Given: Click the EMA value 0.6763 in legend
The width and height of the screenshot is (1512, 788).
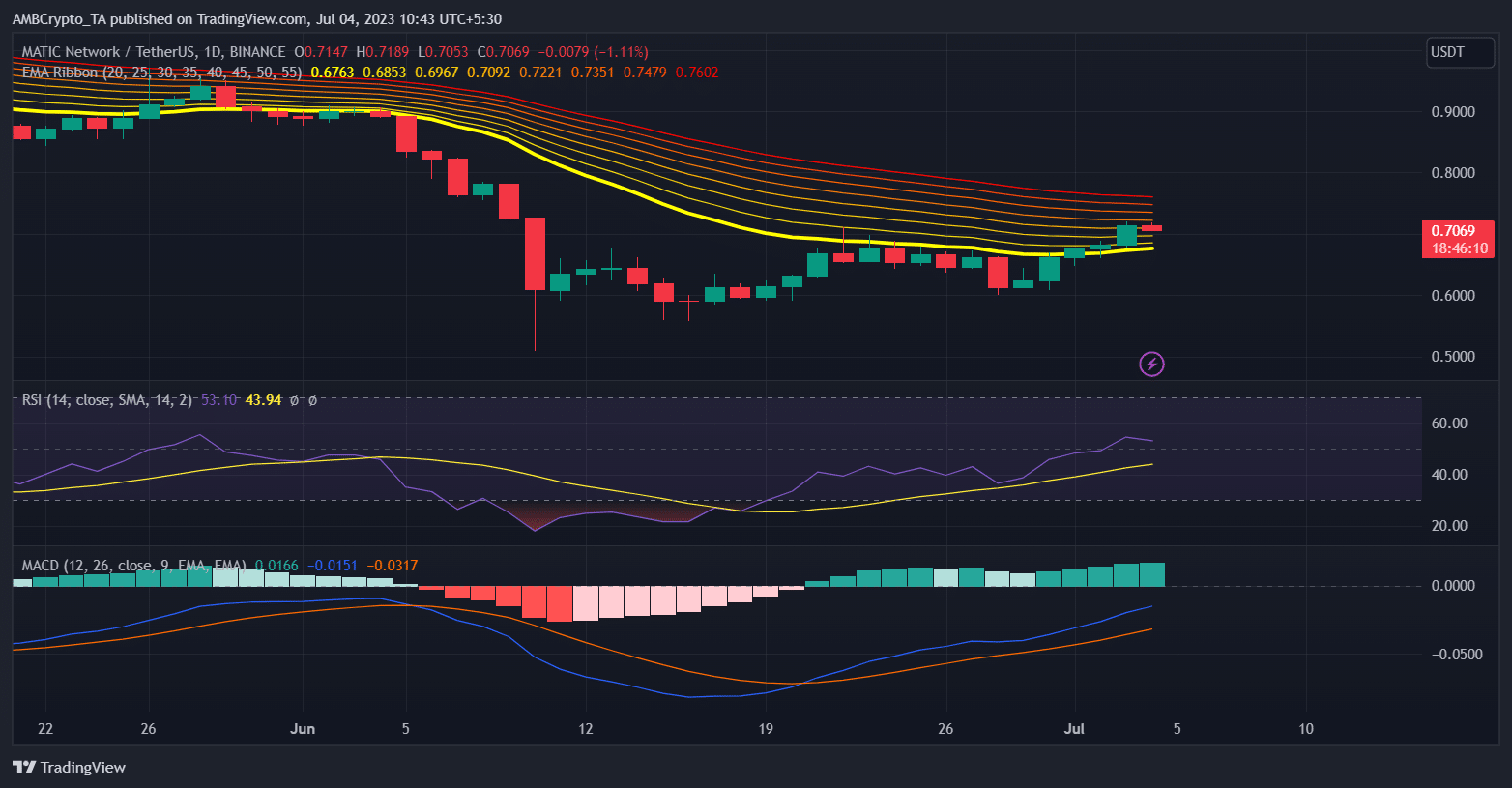Looking at the screenshot, I should [x=333, y=73].
